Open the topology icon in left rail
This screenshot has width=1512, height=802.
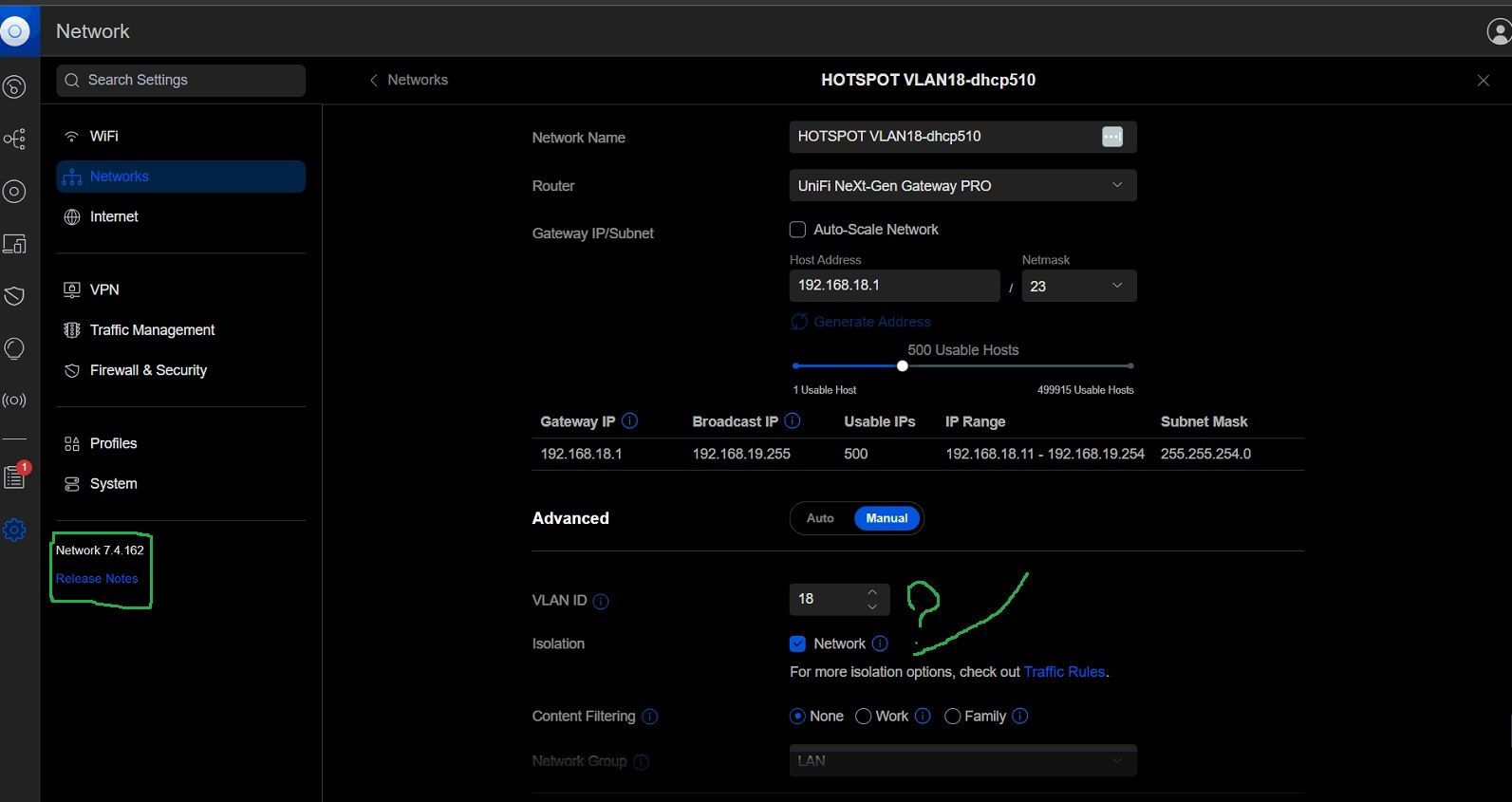14,140
